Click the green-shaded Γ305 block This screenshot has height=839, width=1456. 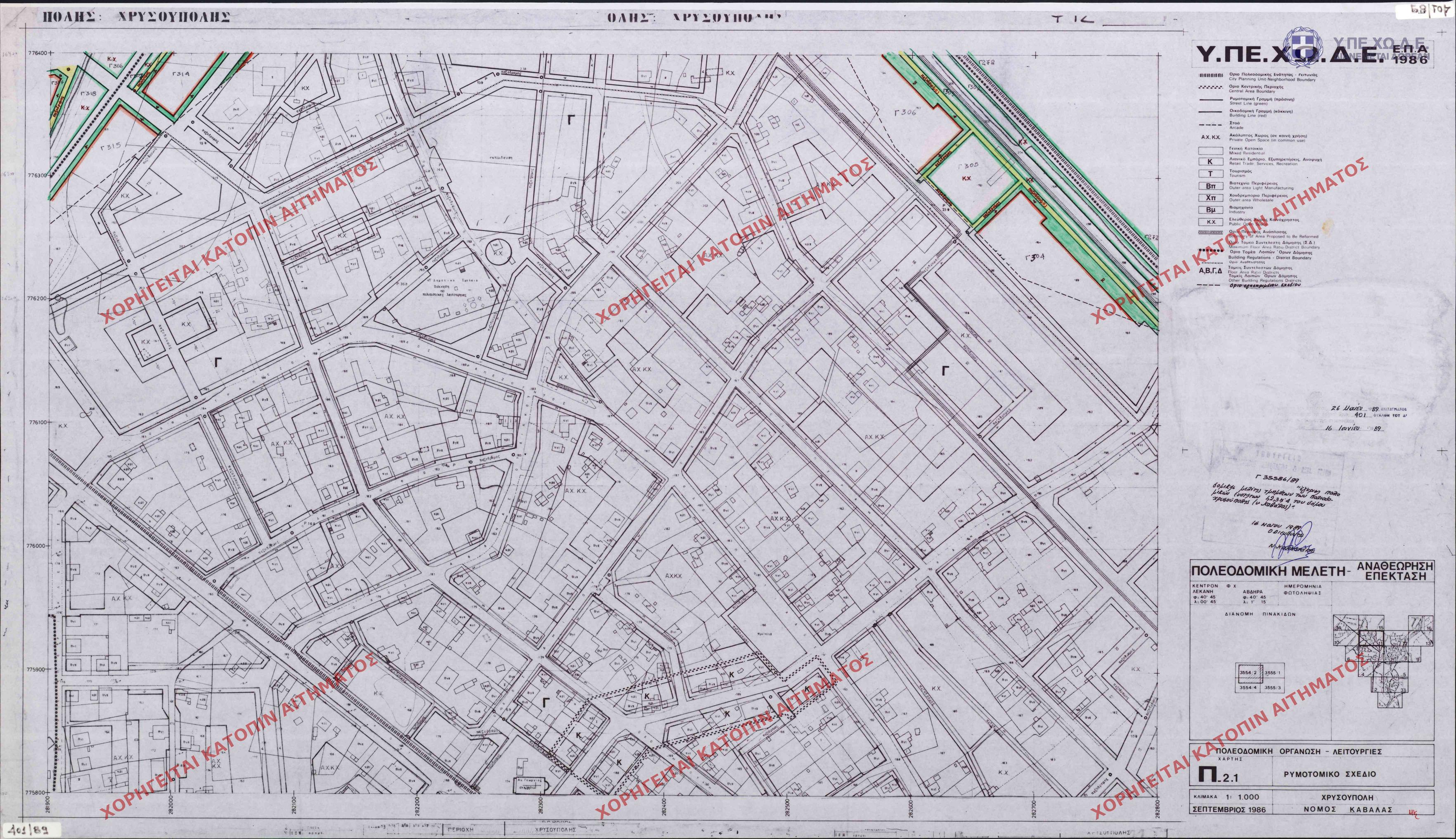tap(973, 178)
